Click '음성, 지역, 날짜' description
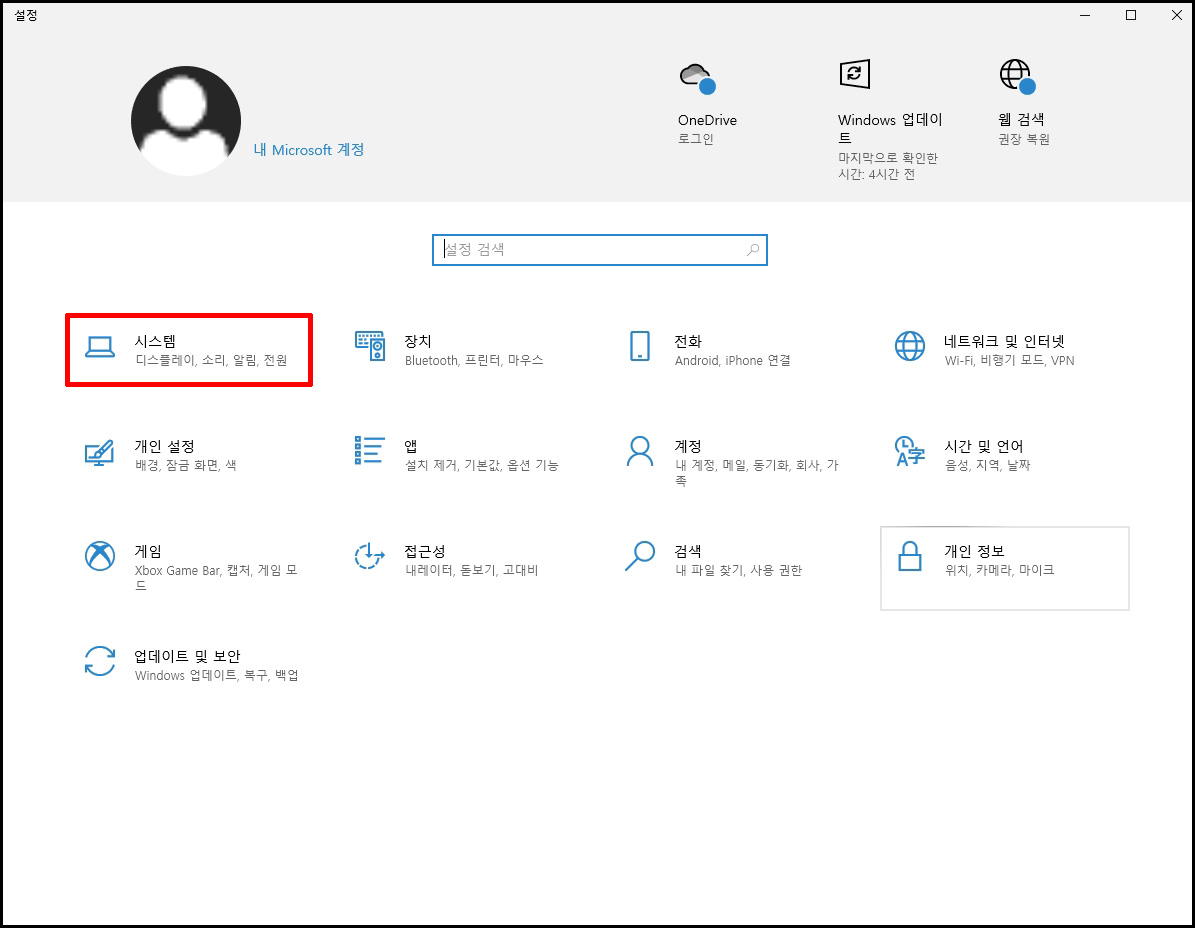1195x928 pixels. tap(987, 465)
